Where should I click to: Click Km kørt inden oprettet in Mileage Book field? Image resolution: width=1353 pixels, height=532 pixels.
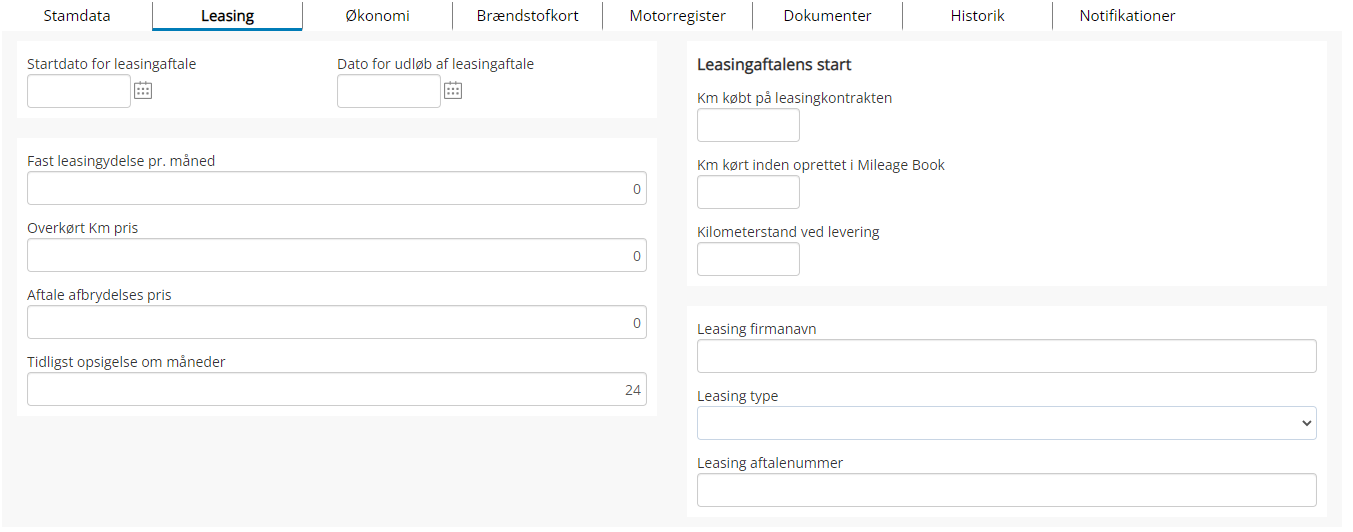pyautogui.click(x=748, y=192)
